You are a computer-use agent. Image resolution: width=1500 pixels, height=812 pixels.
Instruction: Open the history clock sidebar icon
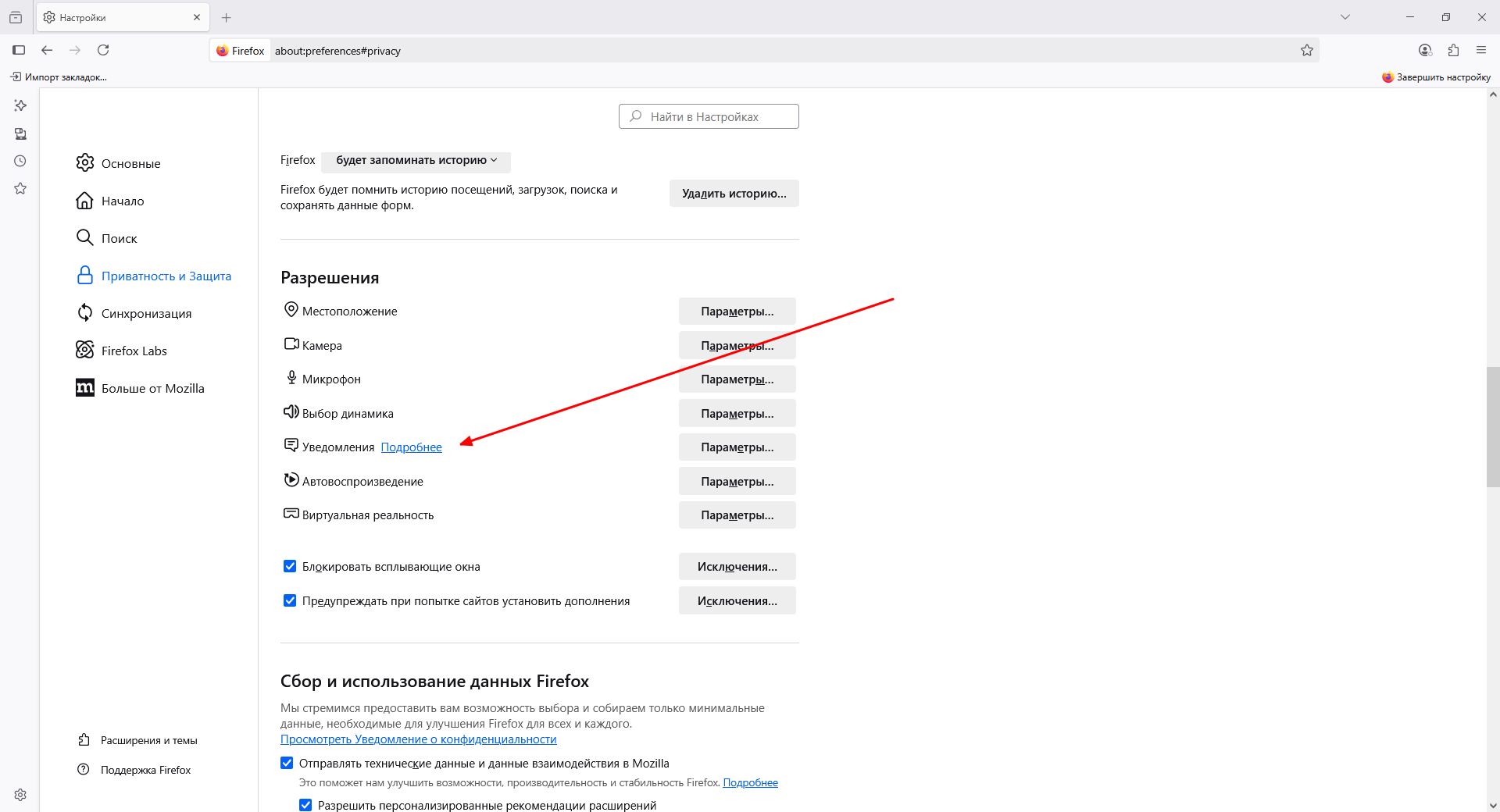pyautogui.click(x=20, y=161)
